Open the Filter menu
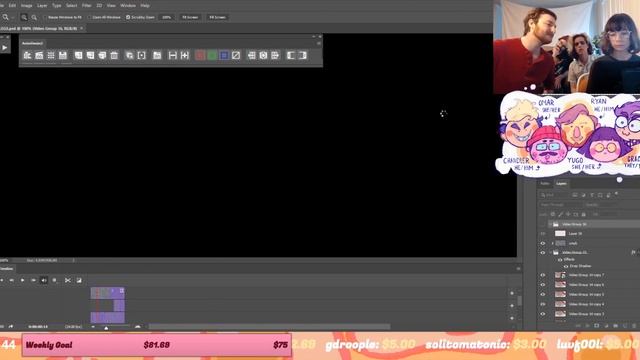 click(87, 6)
